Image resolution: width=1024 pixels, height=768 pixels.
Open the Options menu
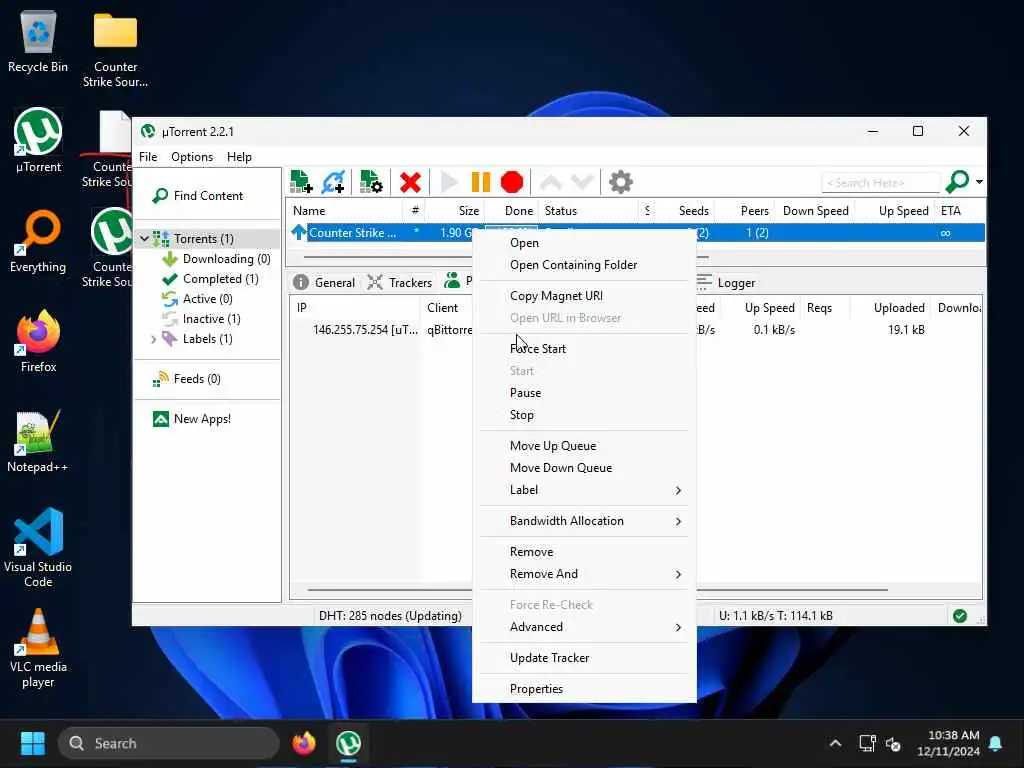click(192, 157)
